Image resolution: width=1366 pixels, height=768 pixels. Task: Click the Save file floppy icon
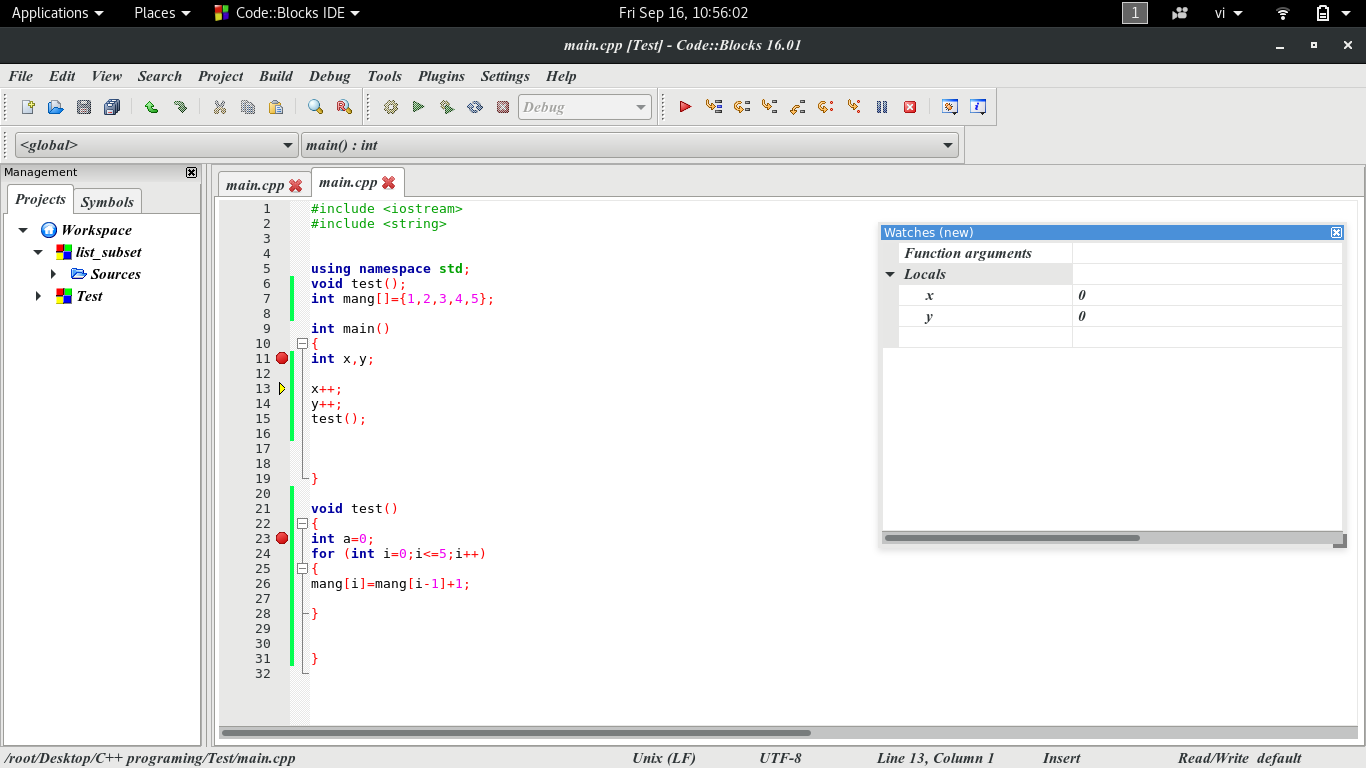pos(84,107)
